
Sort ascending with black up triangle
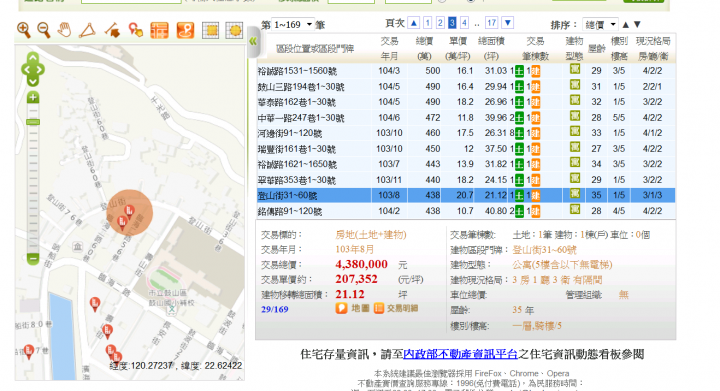pyautogui.click(x=625, y=25)
